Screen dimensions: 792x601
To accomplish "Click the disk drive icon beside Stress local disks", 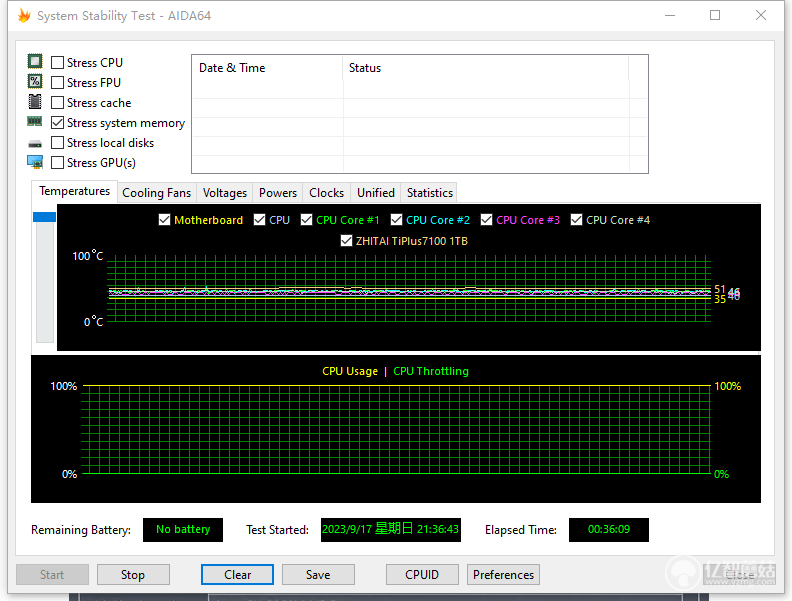I will tap(35, 144).
